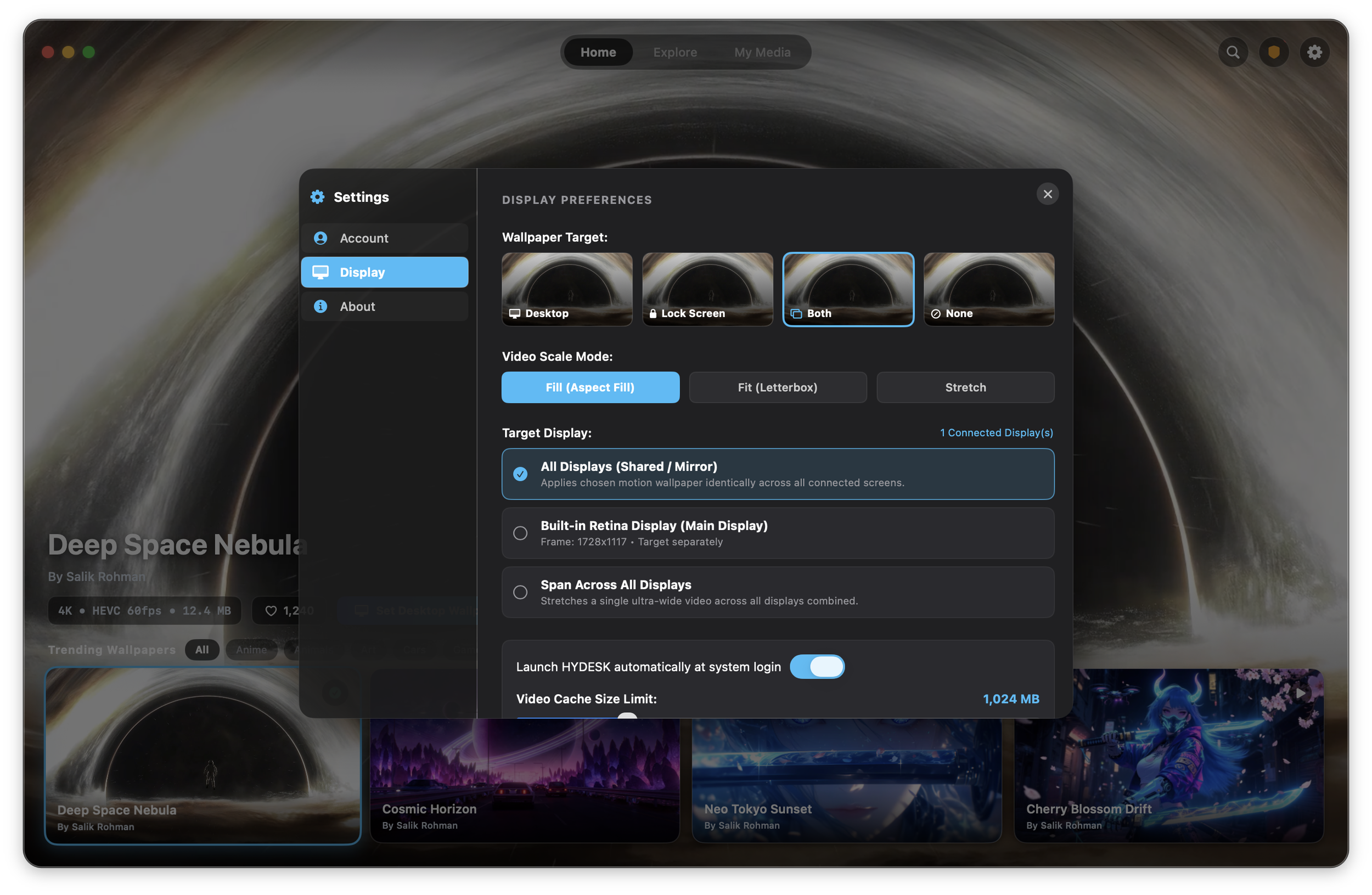Select the All Displays (Shared / Mirror) radio option
The image size is (1372, 895).
778,474
